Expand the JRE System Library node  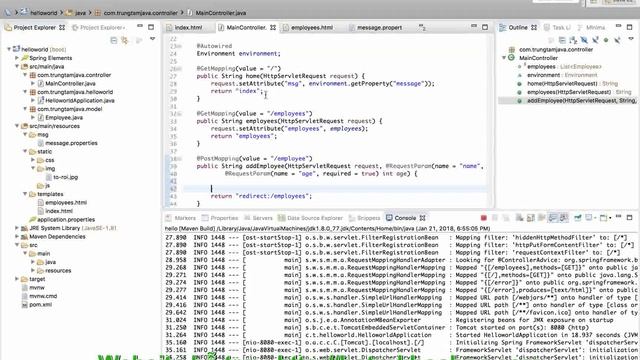[x=17, y=228]
